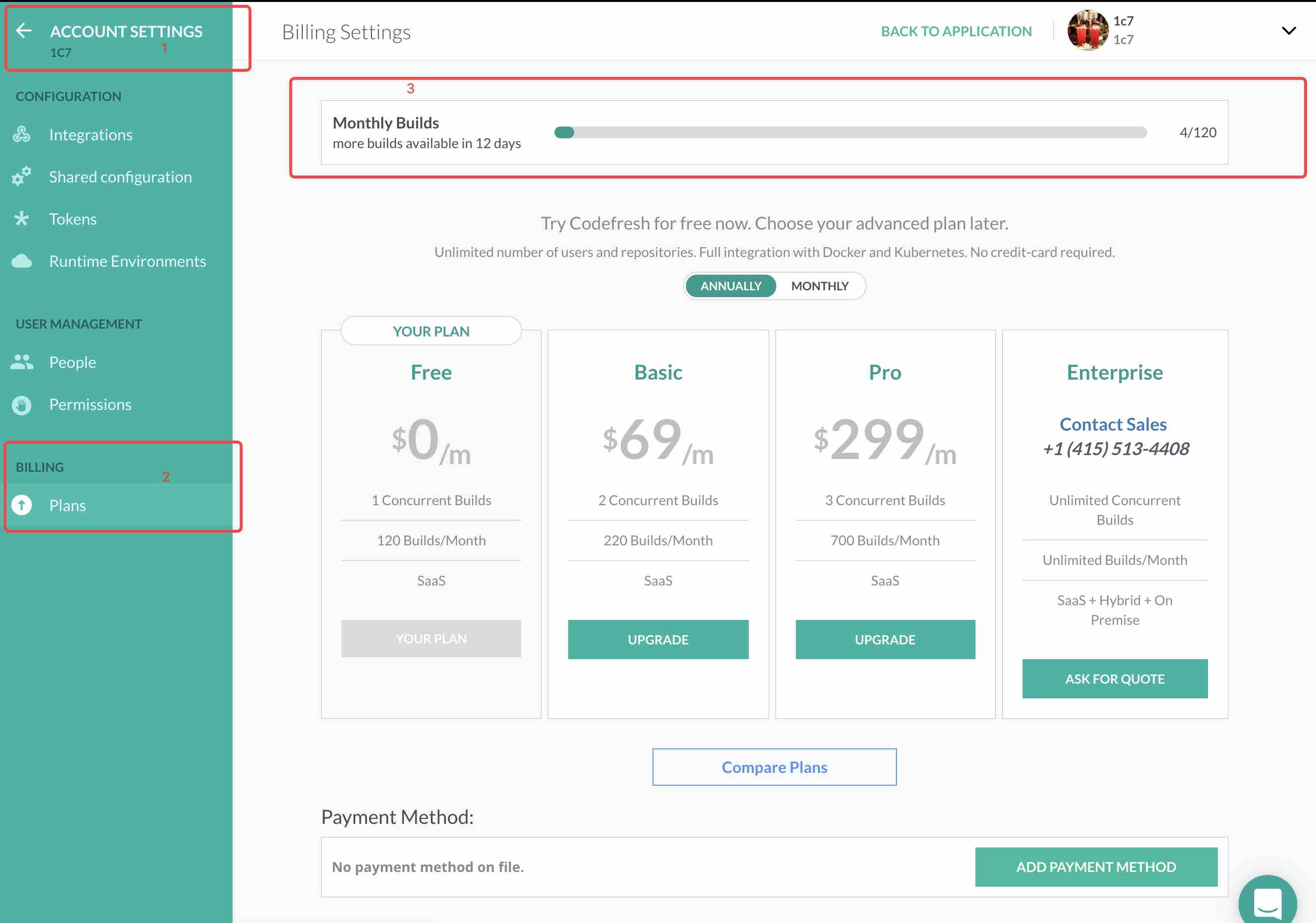1316x923 pixels.
Task: Click the Tokens asterisk icon
Action: pos(22,219)
